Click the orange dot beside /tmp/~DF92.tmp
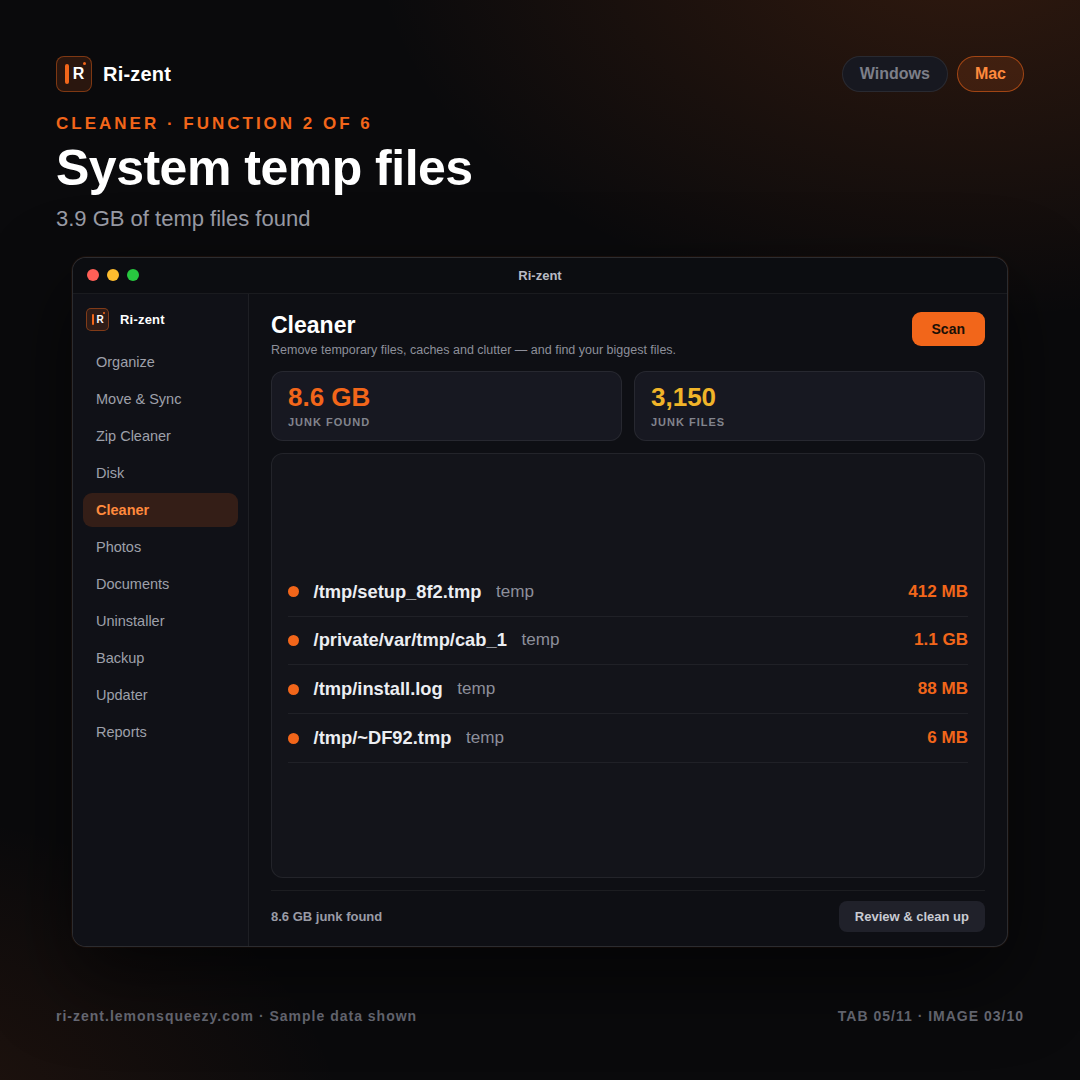The width and height of the screenshot is (1080, 1080). pyautogui.click(x=293, y=738)
